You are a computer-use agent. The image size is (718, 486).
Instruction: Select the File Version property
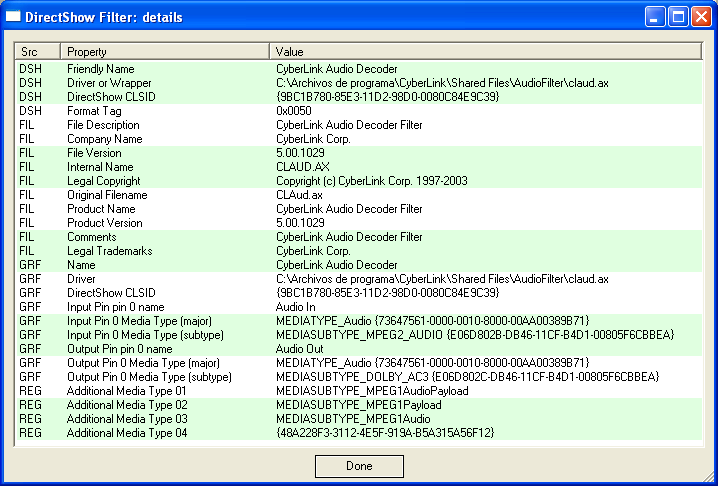click(x=94, y=153)
